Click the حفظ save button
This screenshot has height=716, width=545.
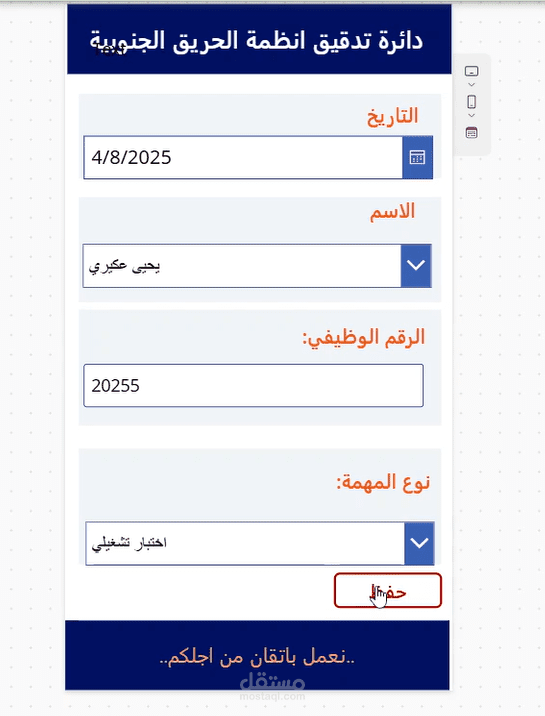(388, 590)
